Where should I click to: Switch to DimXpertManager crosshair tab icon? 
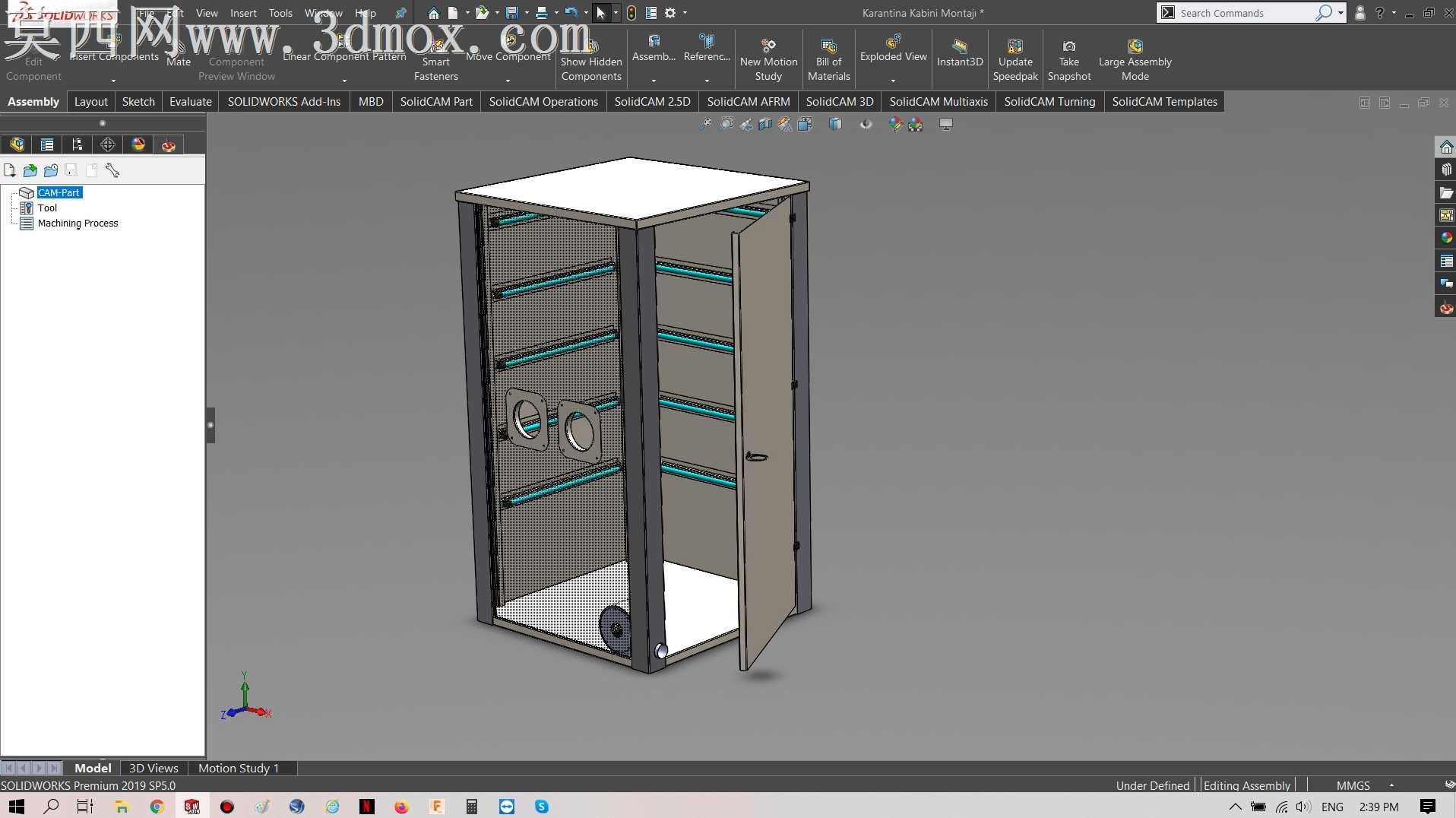pyautogui.click(x=108, y=144)
